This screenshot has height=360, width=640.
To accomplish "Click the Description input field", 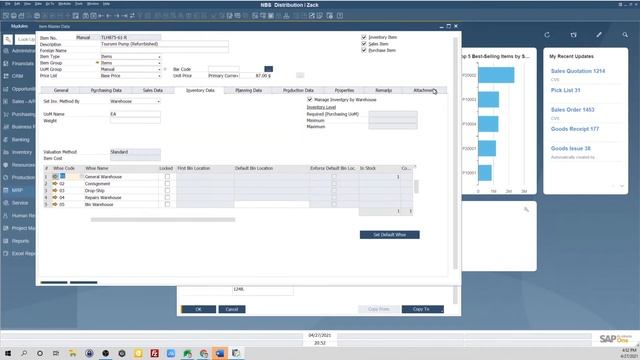I will click(164, 44).
